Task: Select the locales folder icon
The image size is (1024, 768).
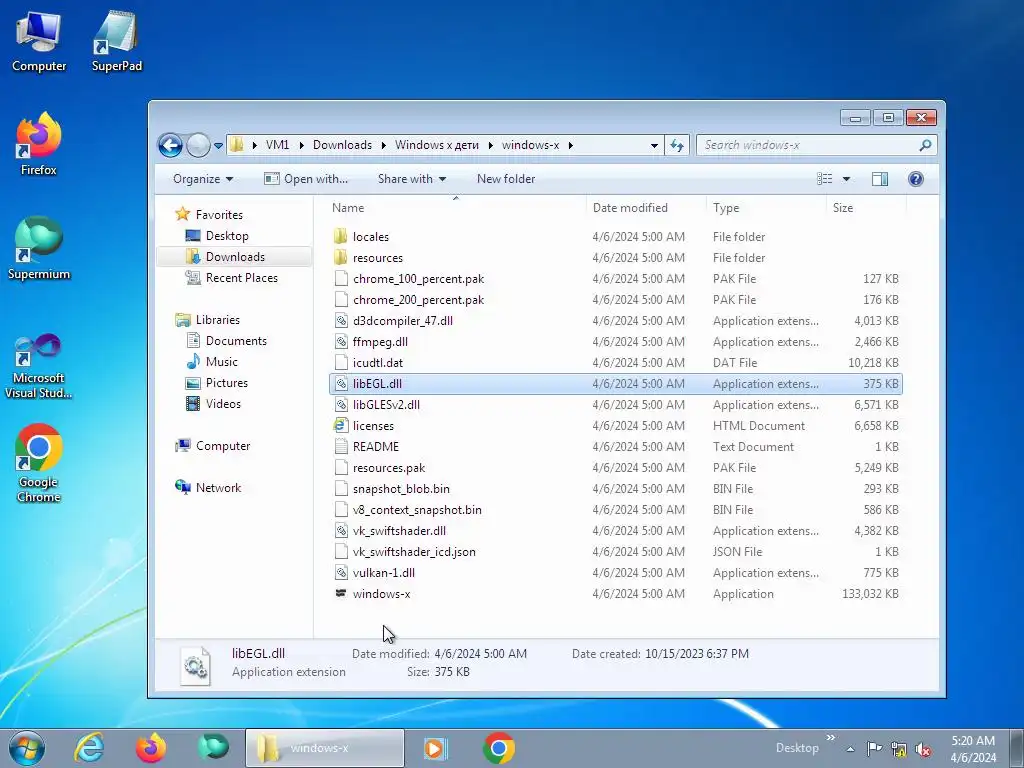Action: click(x=340, y=236)
